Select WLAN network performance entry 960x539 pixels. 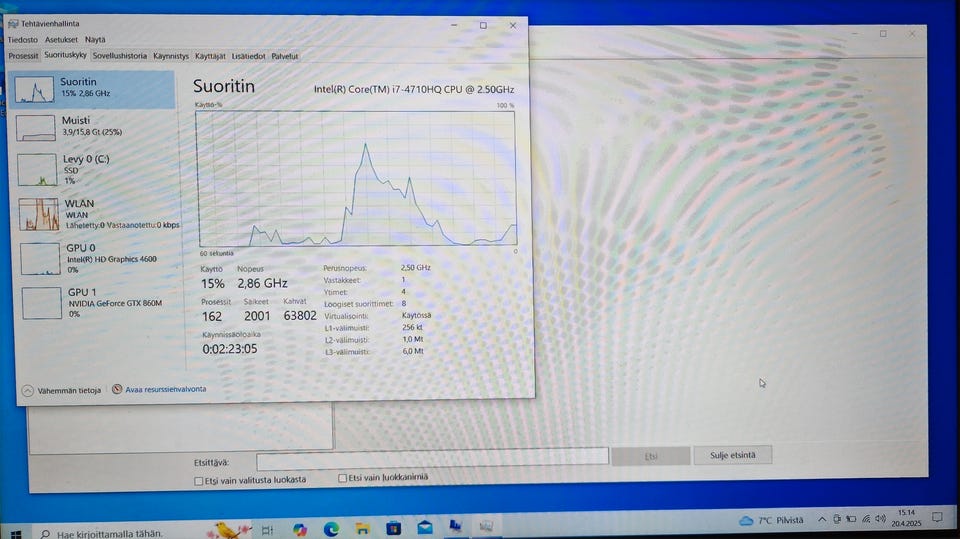(96, 213)
